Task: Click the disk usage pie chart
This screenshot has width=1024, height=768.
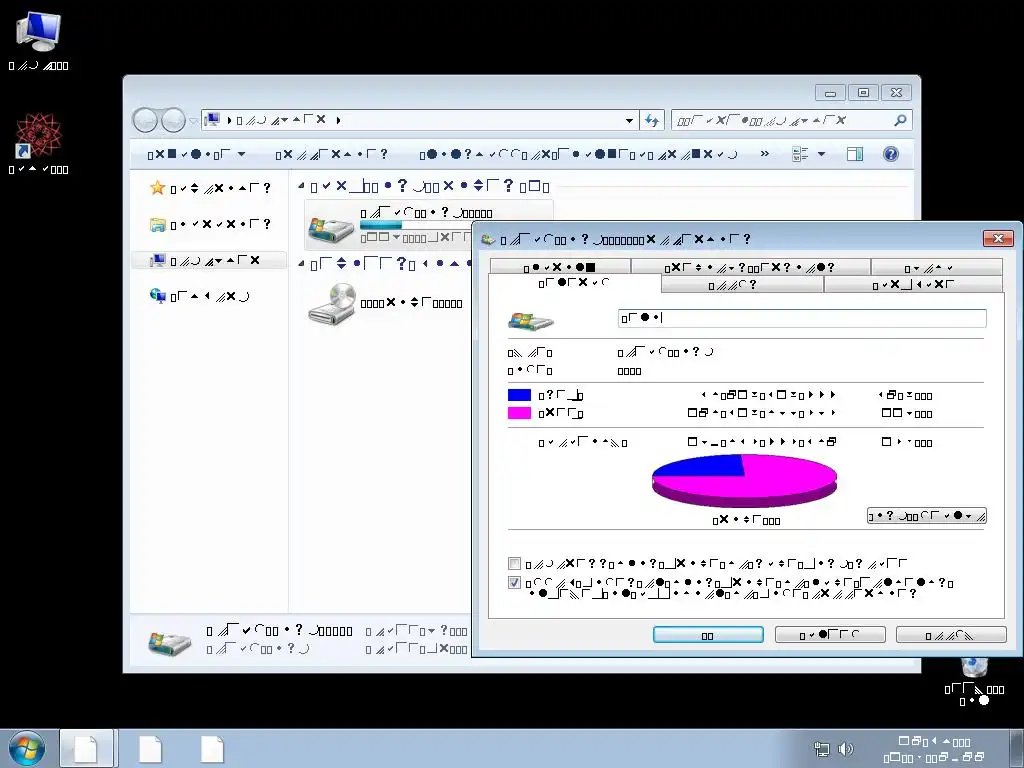Action: pos(744,481)
